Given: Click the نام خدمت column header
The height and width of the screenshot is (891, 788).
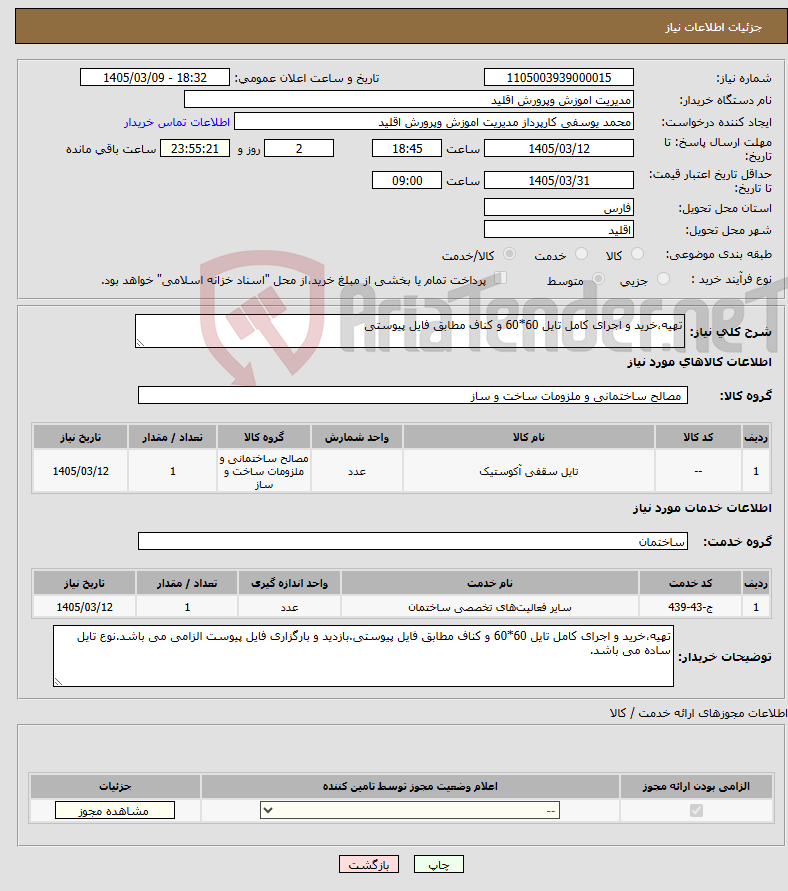Looking at the screenshot, I should click(490, 583).
